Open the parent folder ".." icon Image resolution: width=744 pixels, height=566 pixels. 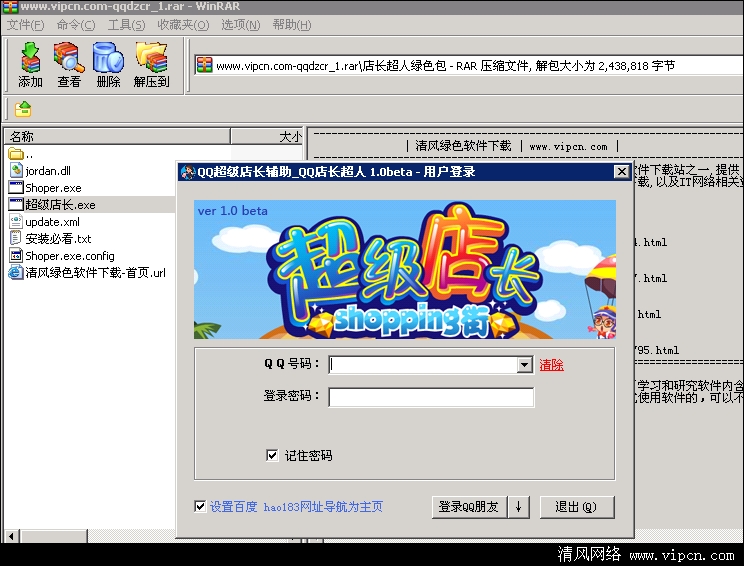16,154
